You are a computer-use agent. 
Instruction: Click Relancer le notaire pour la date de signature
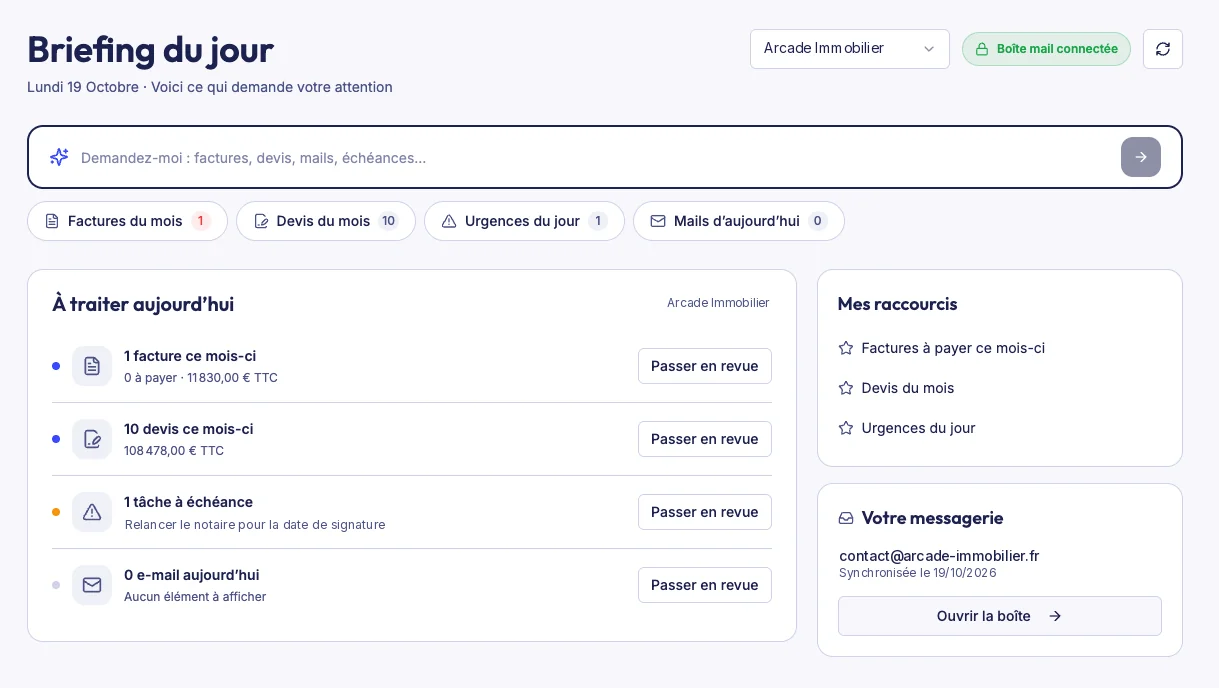[255, 525]
